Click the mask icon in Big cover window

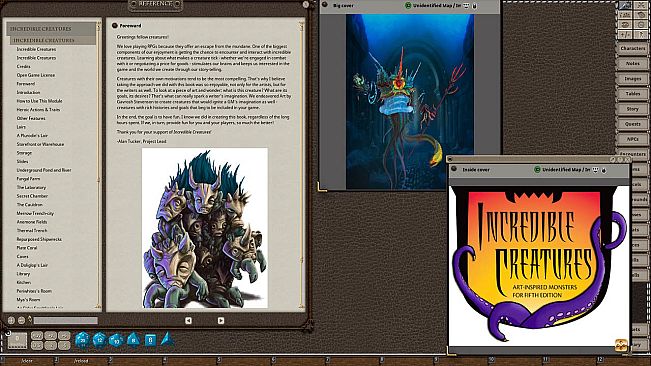[466, 6]
